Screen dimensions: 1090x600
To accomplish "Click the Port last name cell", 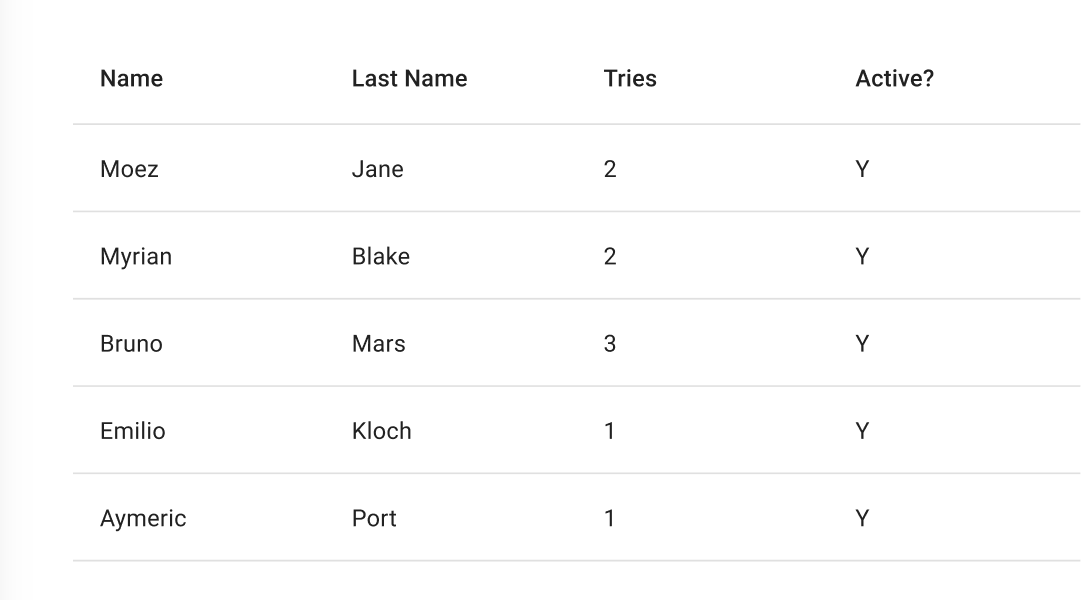I will [374, 518].
